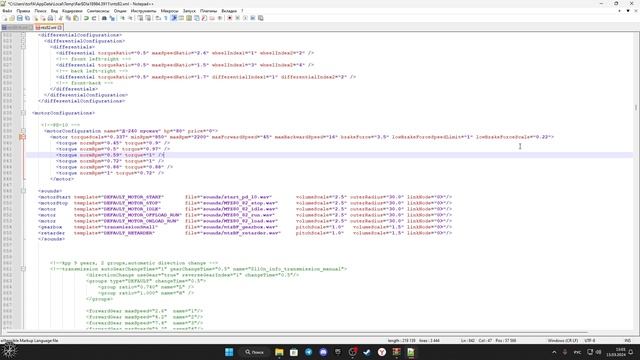This screenshot has width=640, height=360.
Task: Click Run Macro Multiple Times icon
Action: pos(253,18)
